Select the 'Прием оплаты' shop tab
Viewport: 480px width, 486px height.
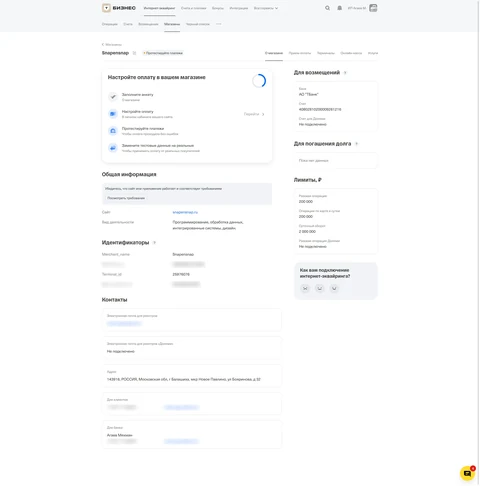coord(300,53)
